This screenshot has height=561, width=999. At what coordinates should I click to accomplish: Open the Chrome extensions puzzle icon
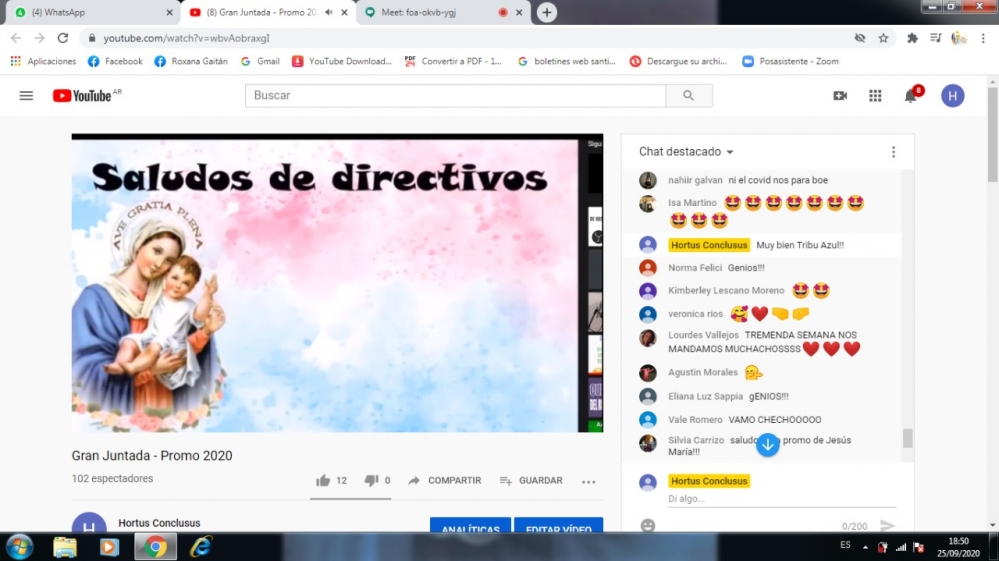pyautogui.click(x=912, y=38)
